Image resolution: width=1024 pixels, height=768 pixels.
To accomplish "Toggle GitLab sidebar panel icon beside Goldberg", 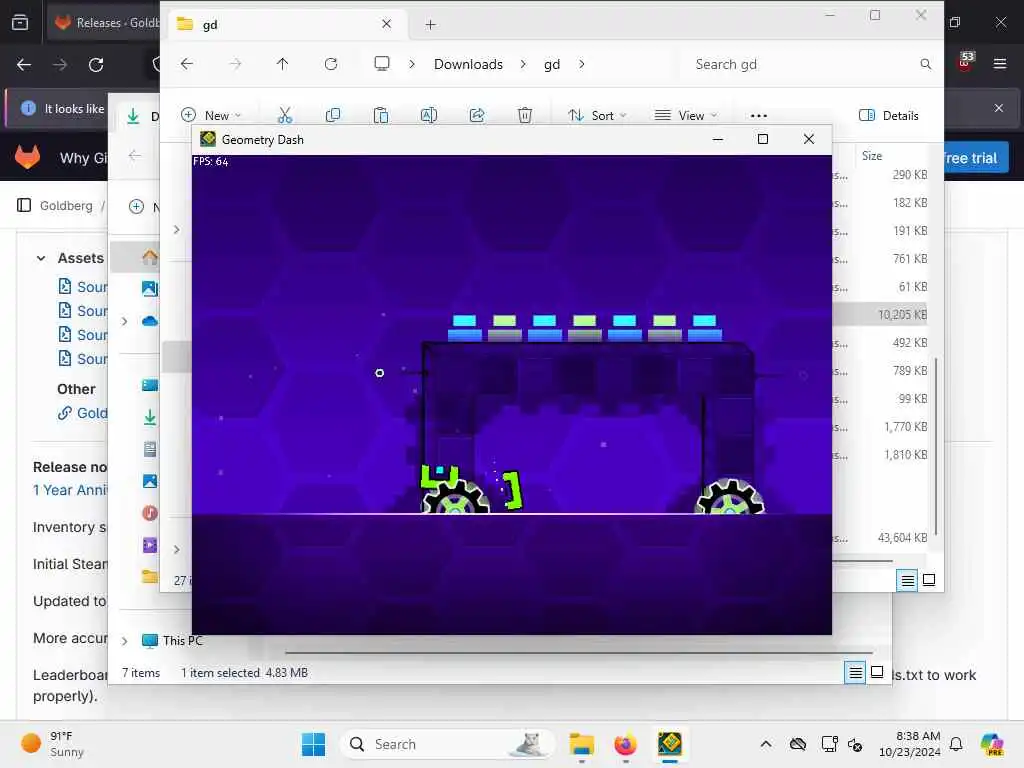I will pyautogui.click(x=24, y=205).
